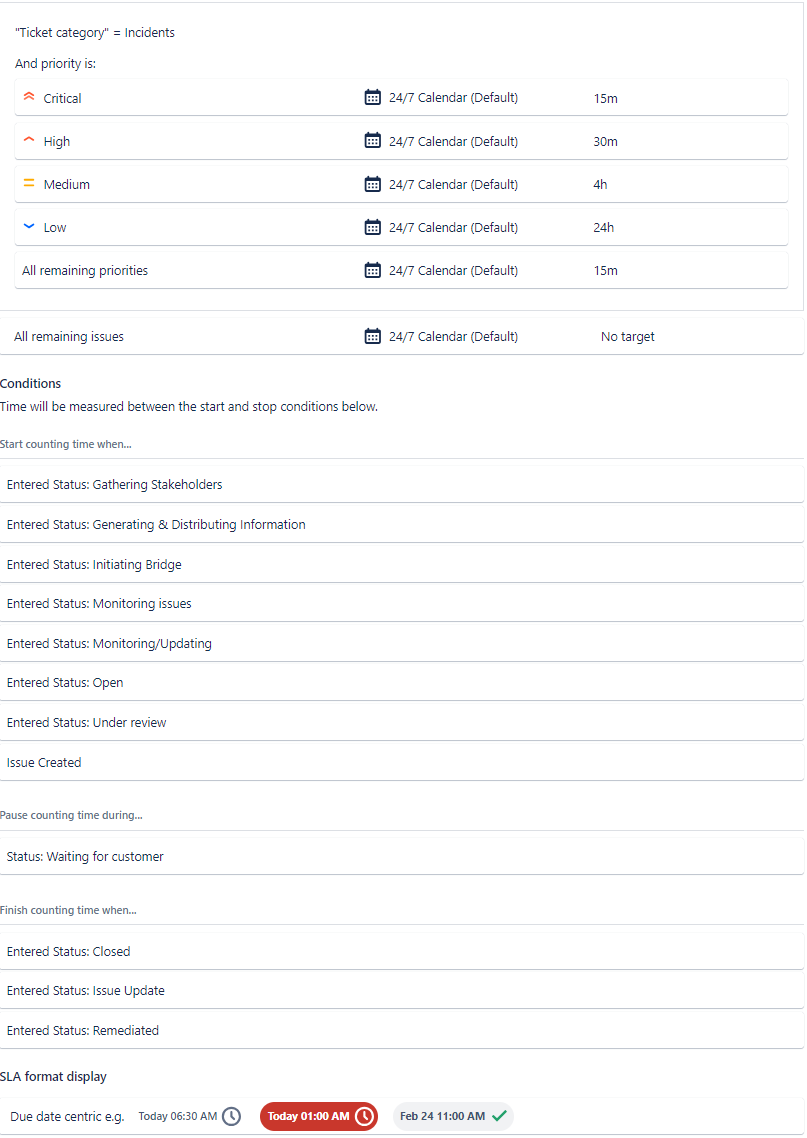Viewport: 807px width, 1138px height.
Task: Select Entered Status: Initiating Bridge condition
Action: click(x=402, y=564)
